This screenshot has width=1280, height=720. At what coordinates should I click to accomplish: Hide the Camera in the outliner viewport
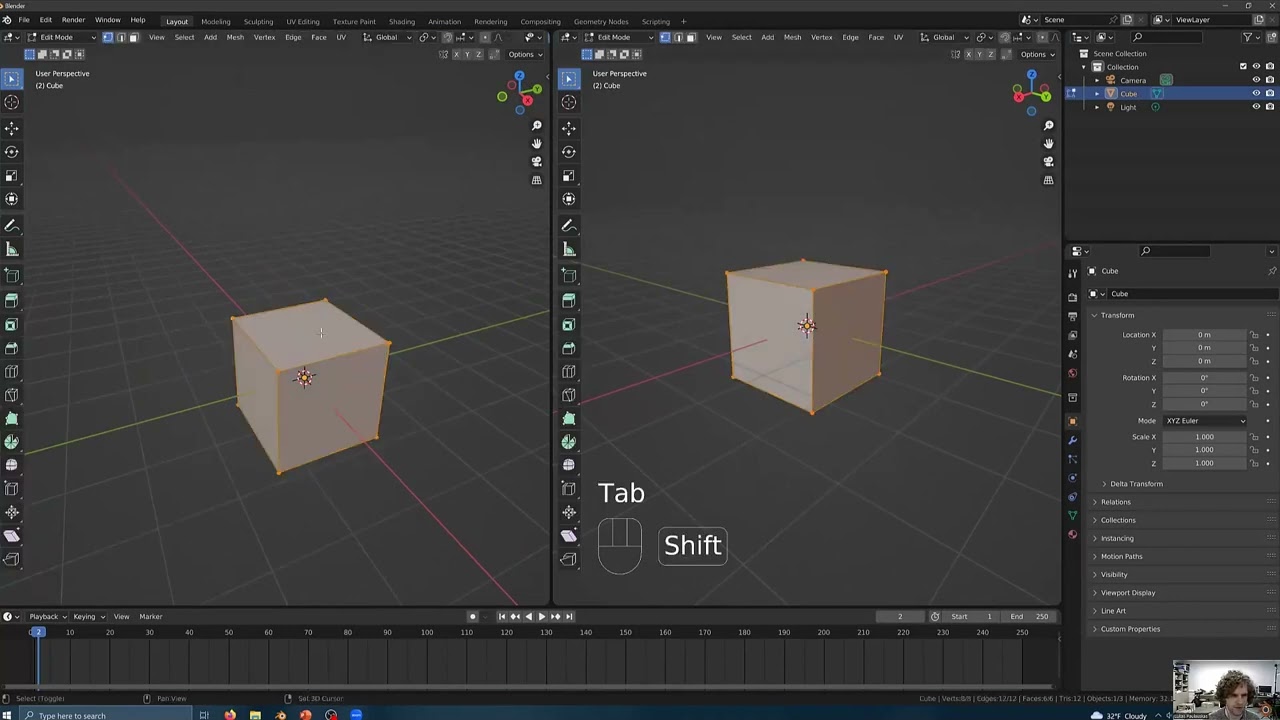tap(1257, 80)
